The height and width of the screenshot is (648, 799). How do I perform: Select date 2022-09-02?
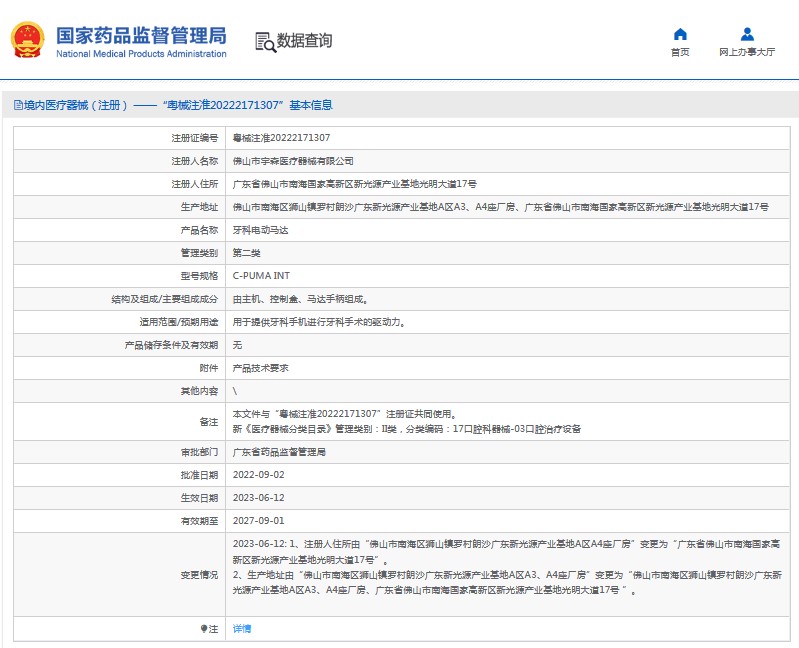pyautogui.click(x=258, y=475)
